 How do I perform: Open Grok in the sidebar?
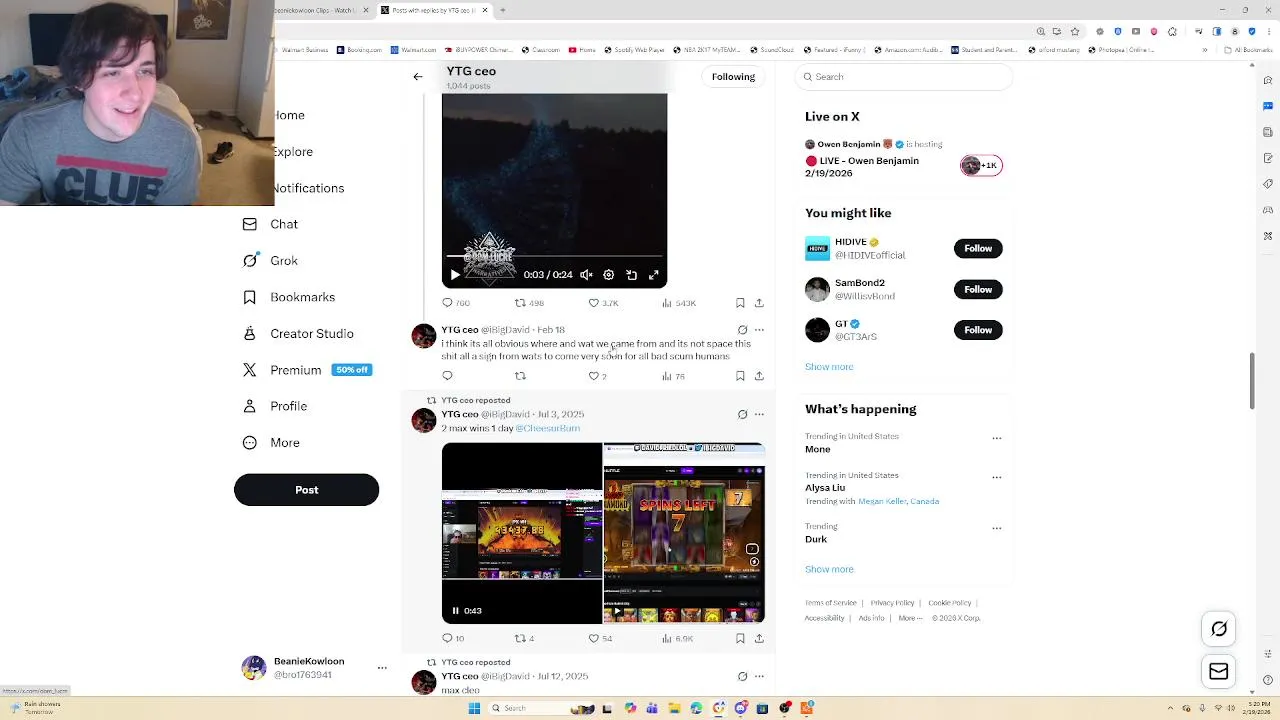[x=271, y=261]
